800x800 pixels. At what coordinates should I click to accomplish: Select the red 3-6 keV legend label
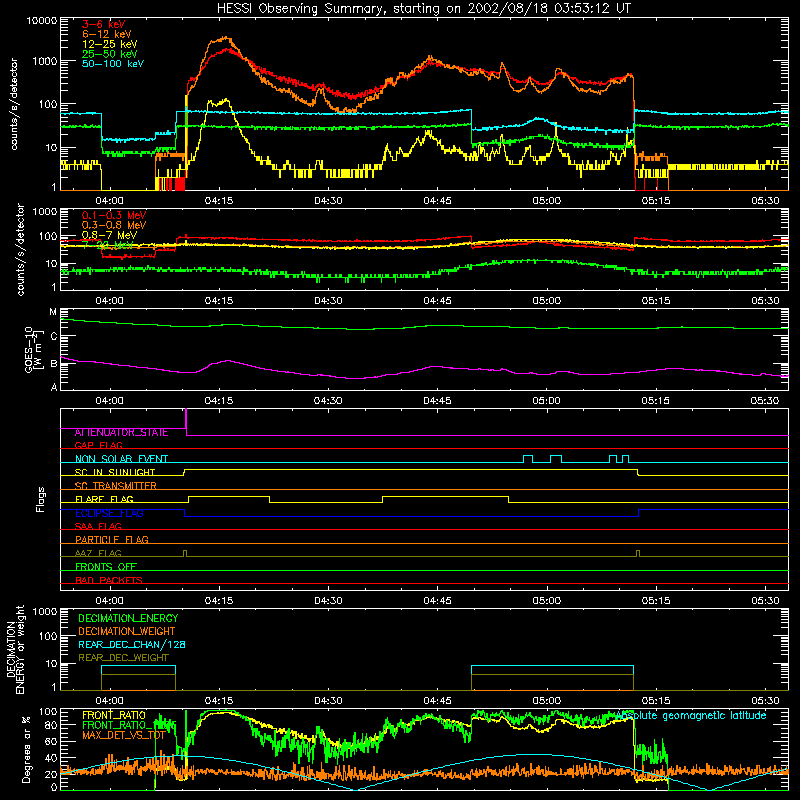coord(104,24)
